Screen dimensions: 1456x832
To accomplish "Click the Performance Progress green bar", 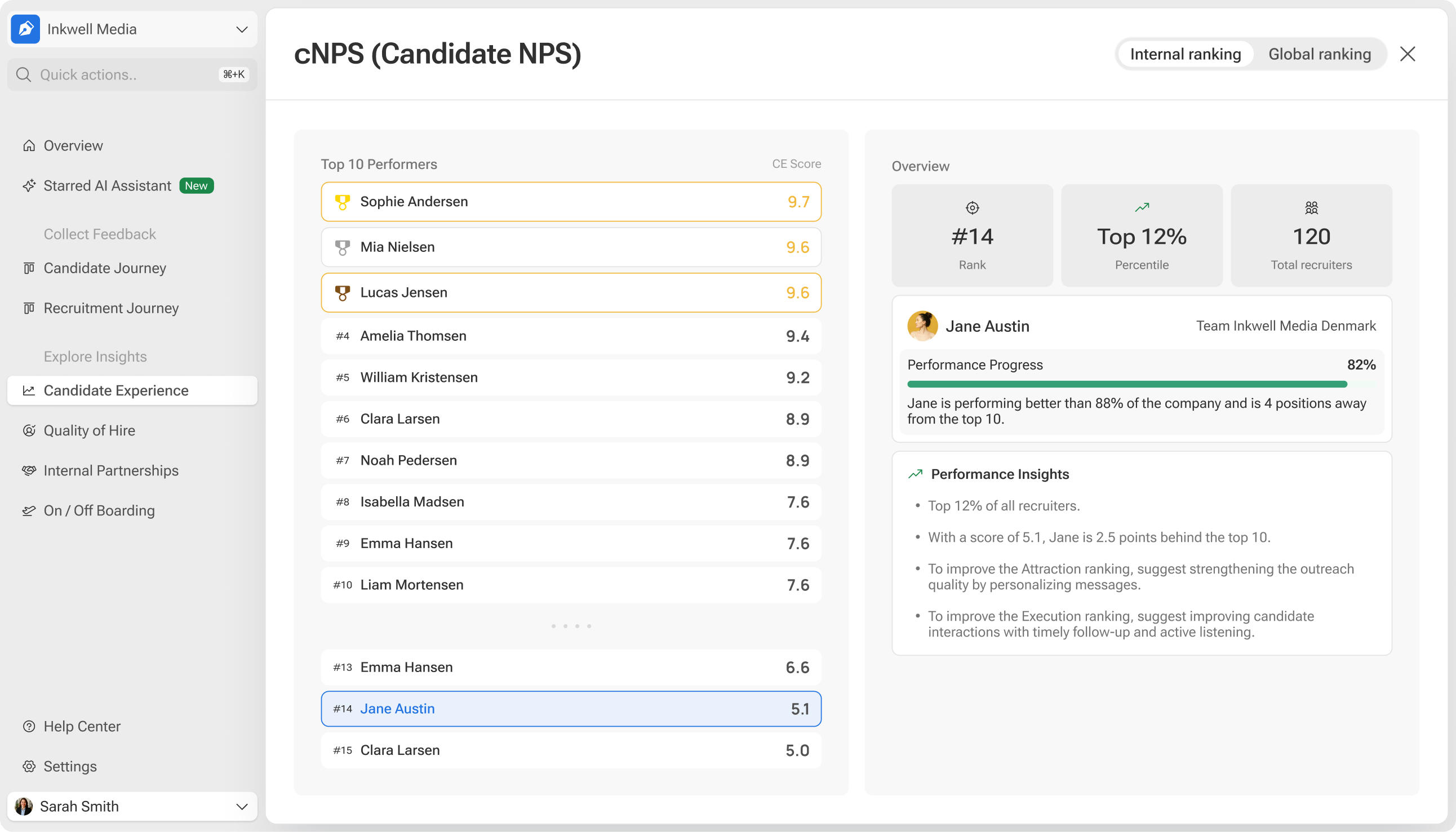I will 1126,384.
